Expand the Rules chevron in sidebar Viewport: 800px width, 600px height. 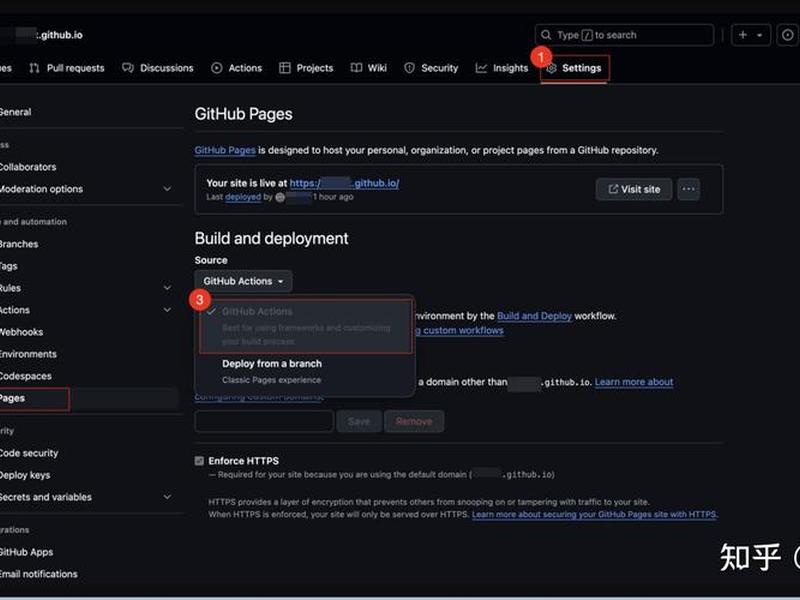point(167,288)
